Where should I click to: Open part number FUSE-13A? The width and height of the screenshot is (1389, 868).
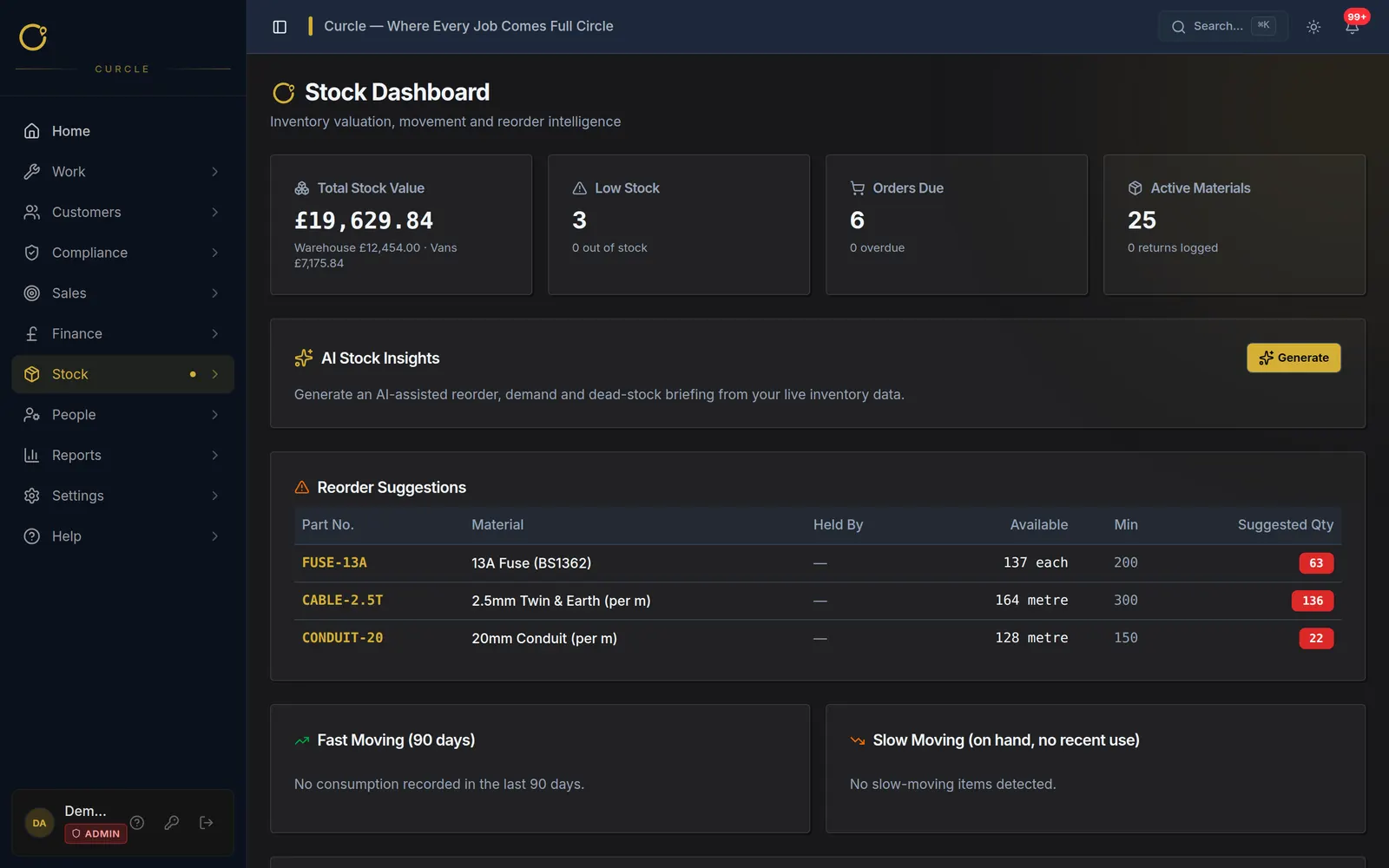(x=334, y=562)
